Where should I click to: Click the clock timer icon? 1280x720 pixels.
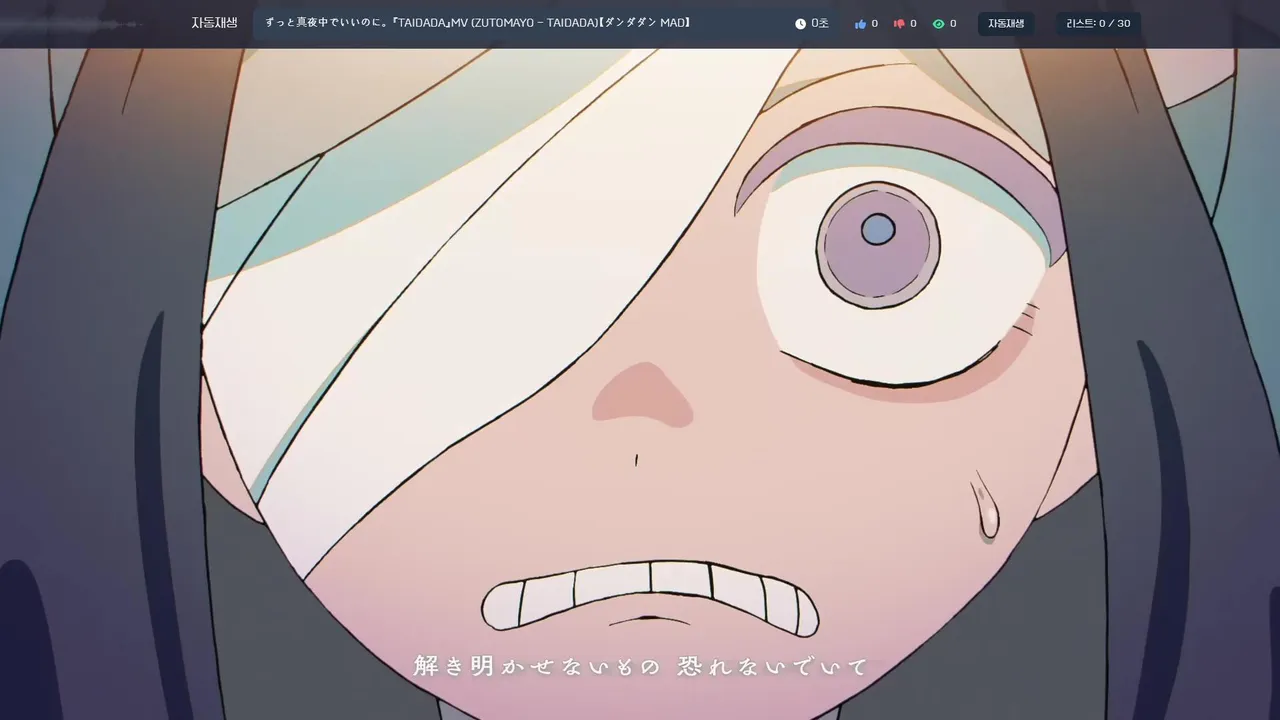point(800,23)
